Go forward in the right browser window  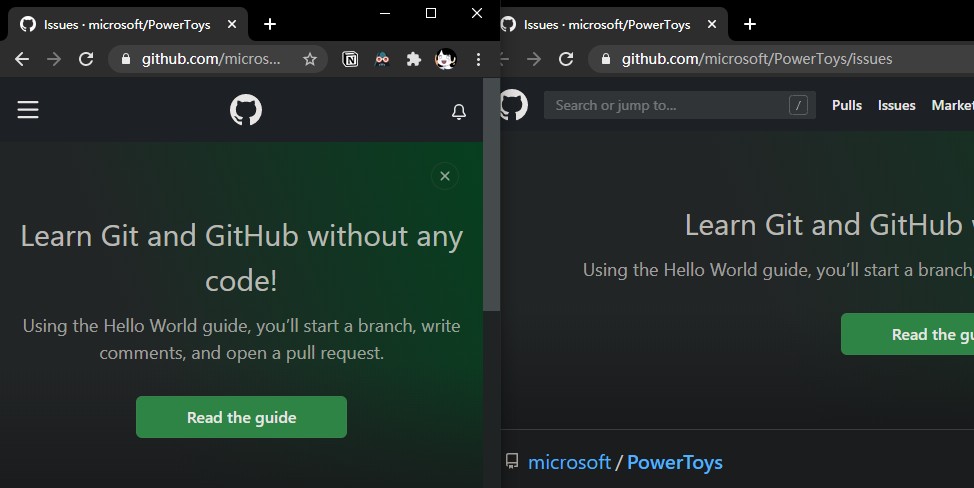534,59
